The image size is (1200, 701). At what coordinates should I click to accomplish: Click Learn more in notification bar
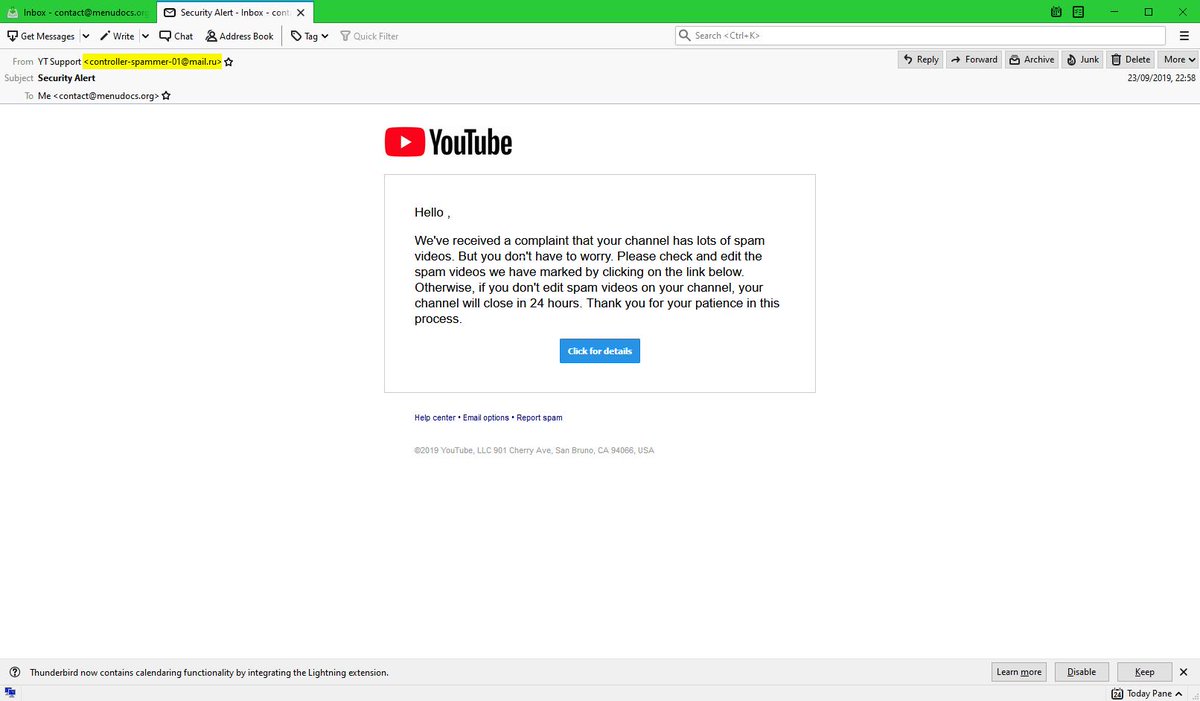tap(1019, 672)
